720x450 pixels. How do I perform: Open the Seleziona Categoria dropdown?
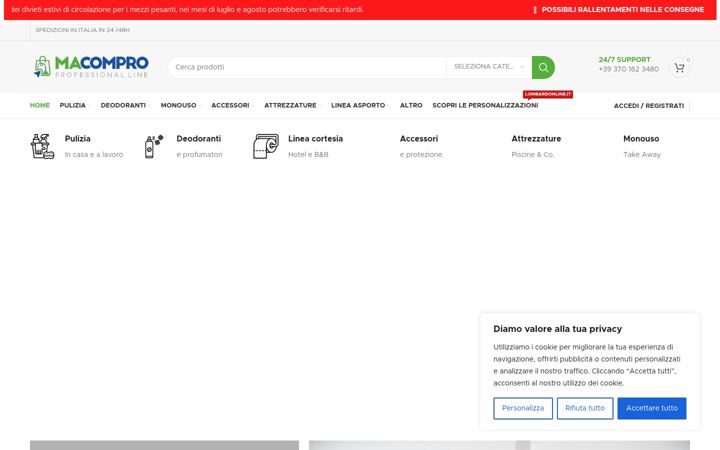click(489, 67)
